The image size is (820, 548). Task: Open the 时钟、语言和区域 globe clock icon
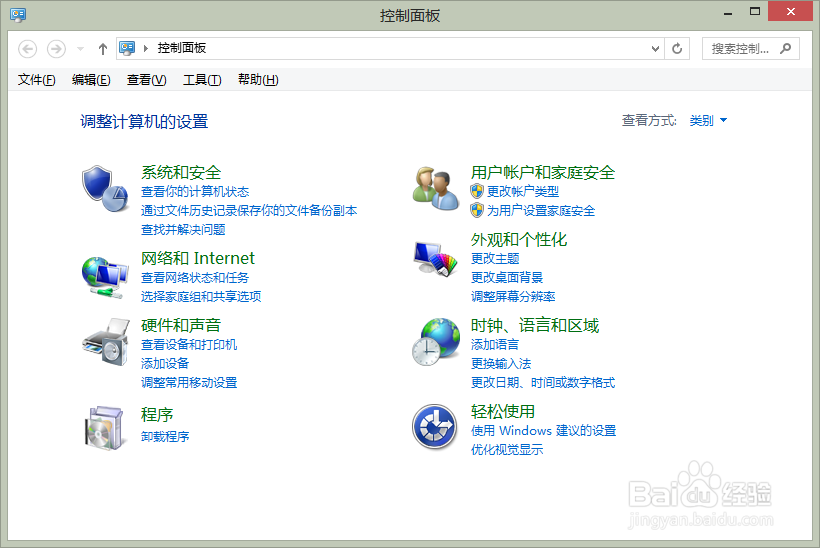[x=435, y=342]
